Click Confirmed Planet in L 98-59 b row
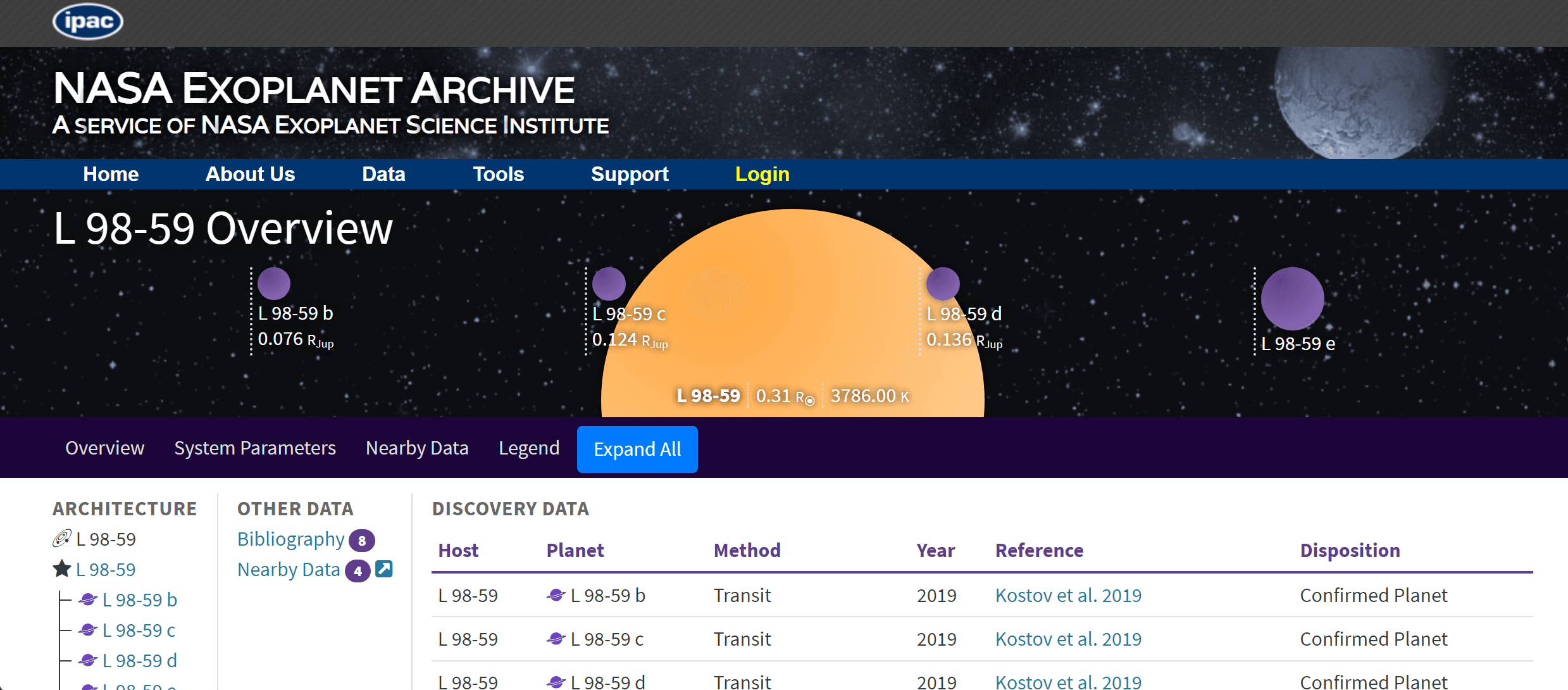 pos(1373,595)
